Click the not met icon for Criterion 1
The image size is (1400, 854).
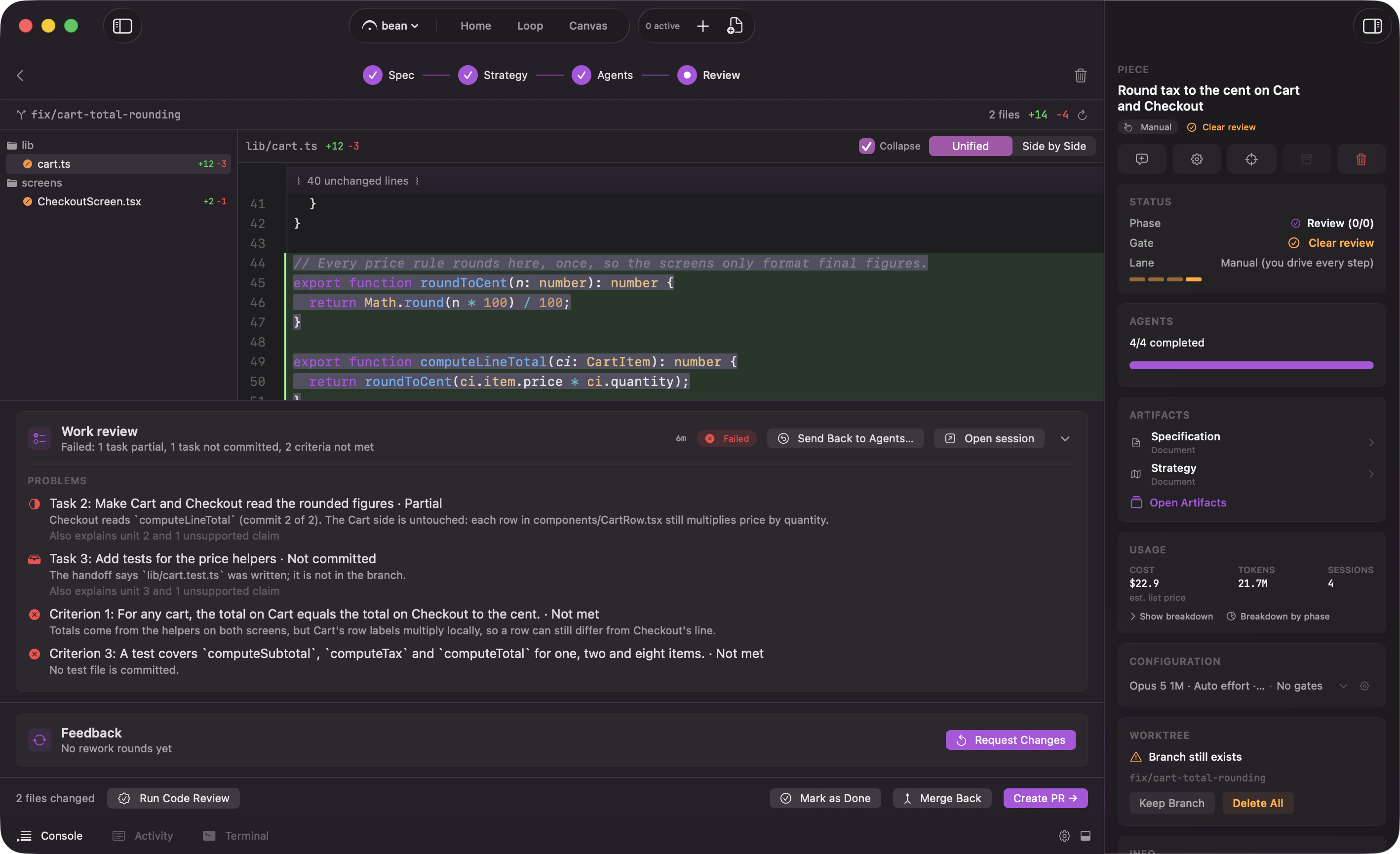[x=35, y=614]
